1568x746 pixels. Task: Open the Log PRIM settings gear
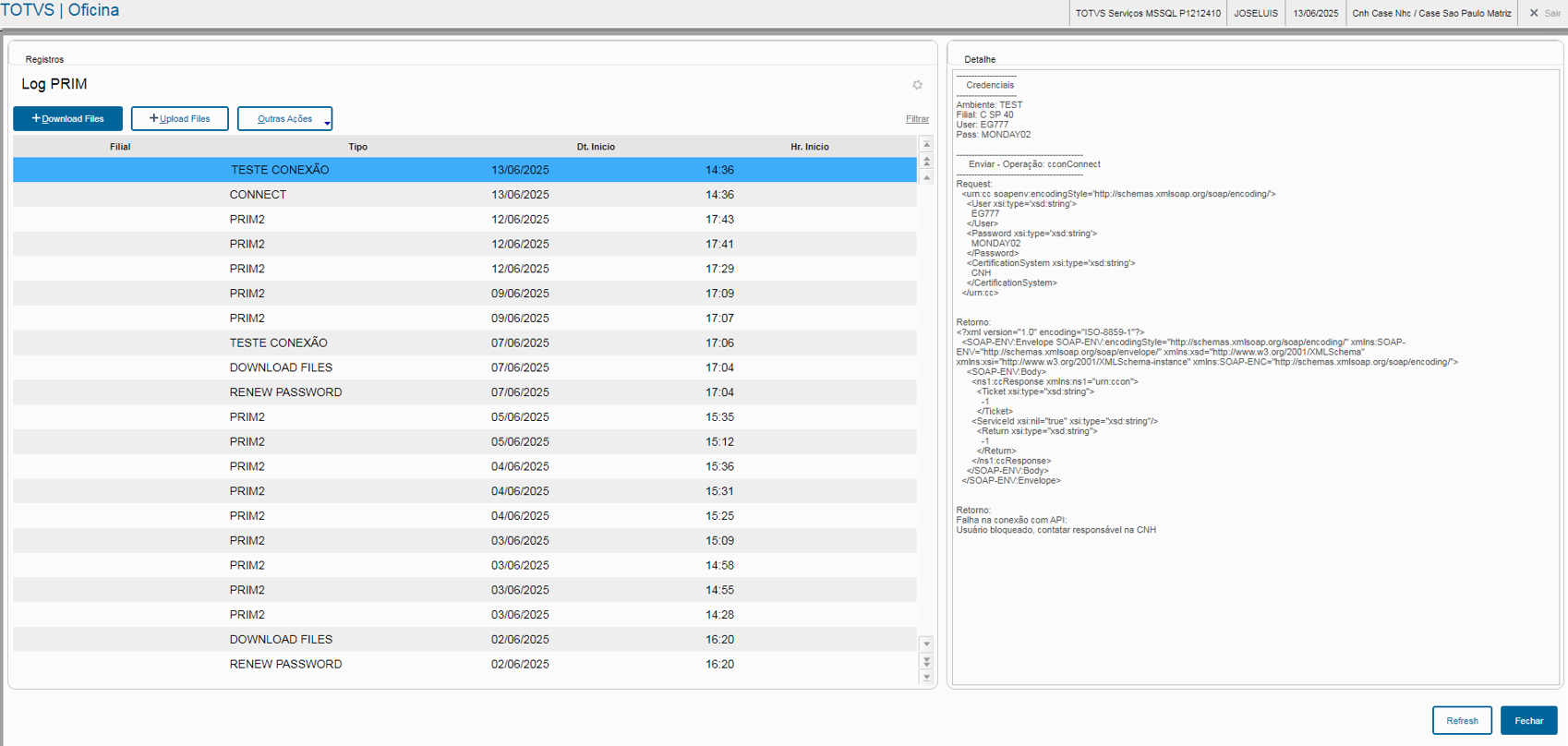pyautogui.click(x=917, y=85)
